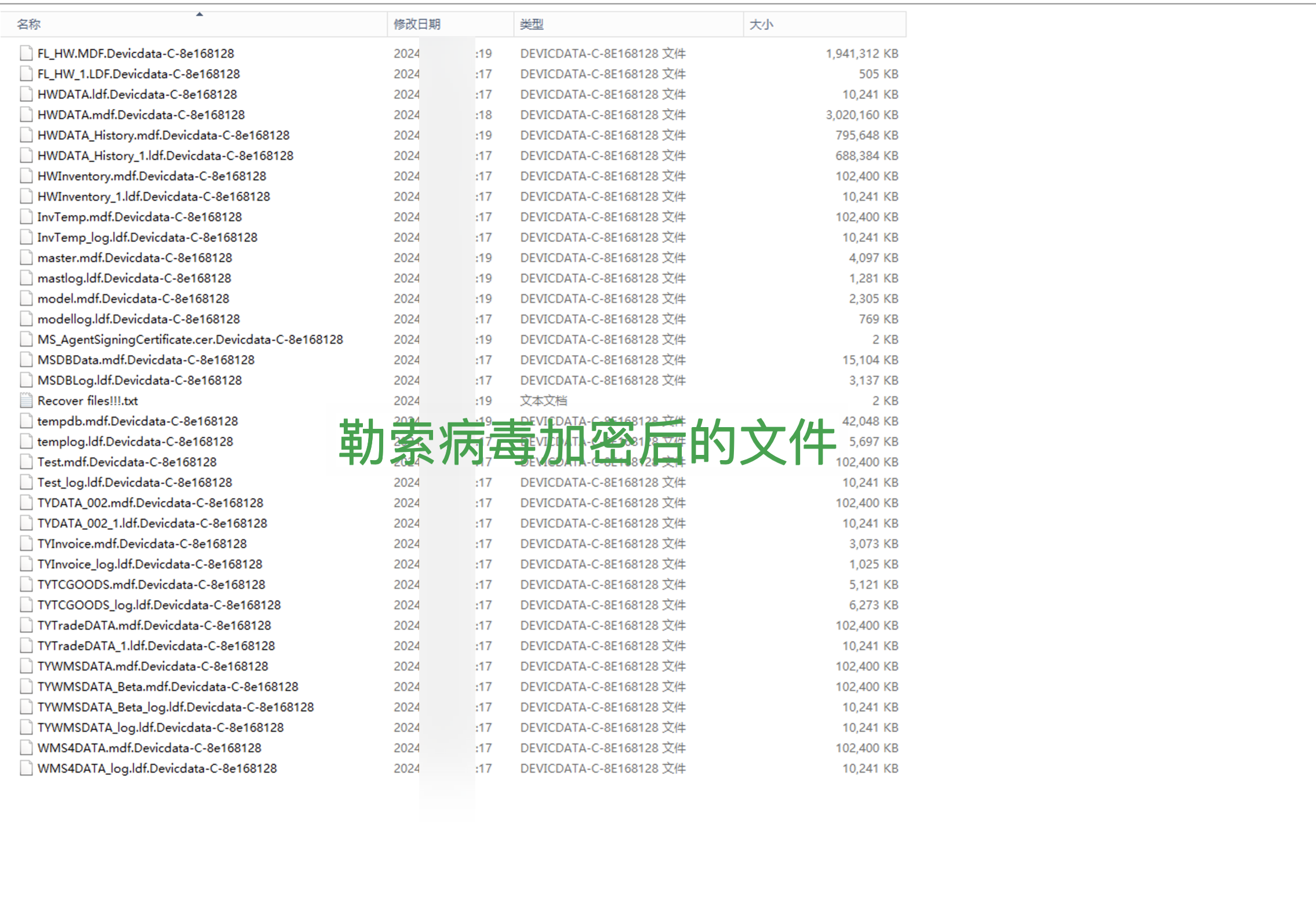Viewport: 1316px width, 904px height.
Task: Select the mastlog.ldf.Devicdata-C-8e168128 file icon
Action: 26,278
